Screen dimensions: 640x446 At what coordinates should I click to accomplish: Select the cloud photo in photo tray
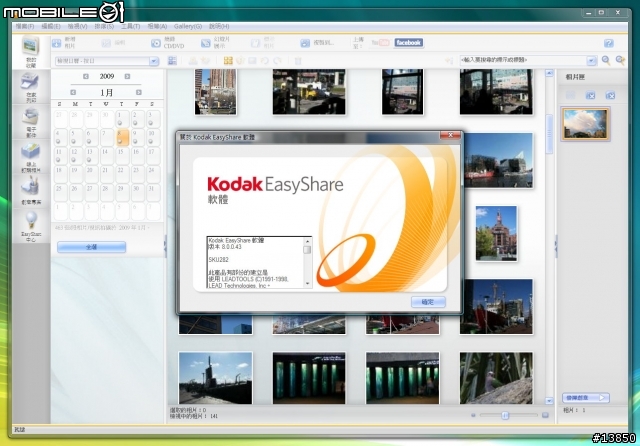585,124
